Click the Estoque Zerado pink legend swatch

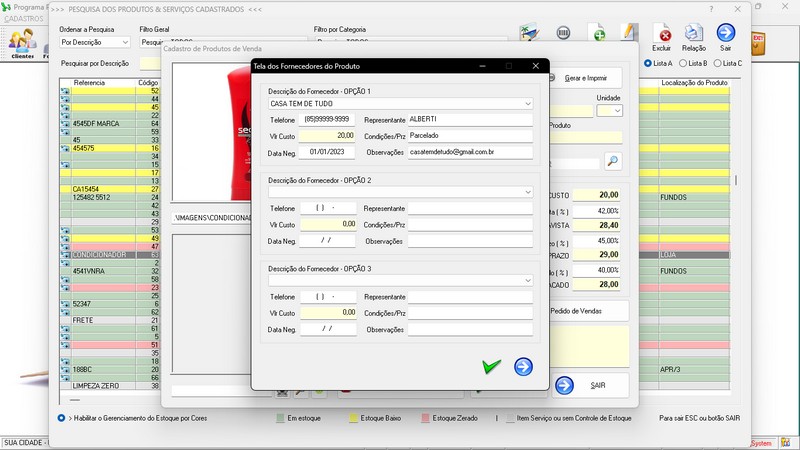tap(425, 418)
